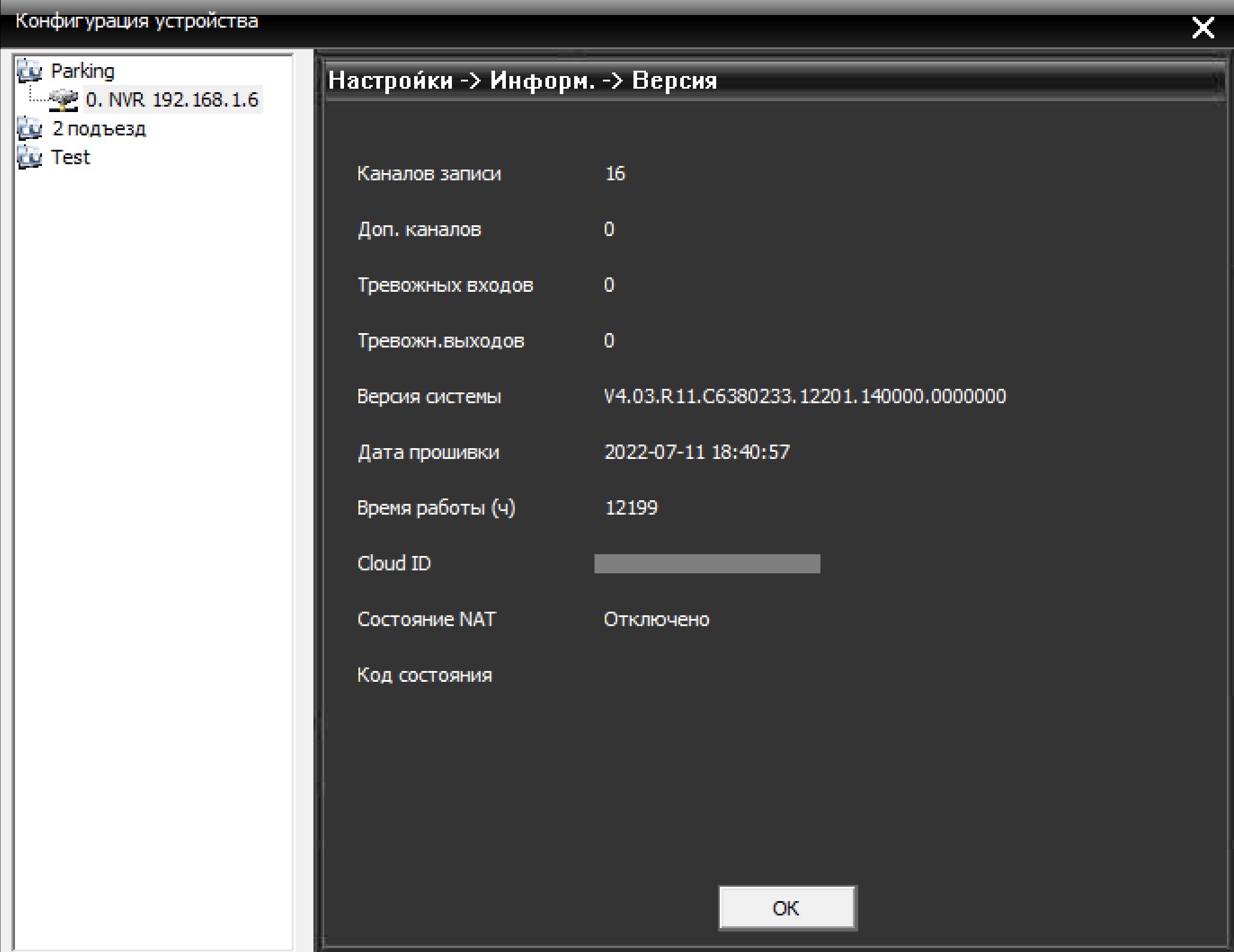Click the Версия системы version string
1234x952 pixels.
point(804,396)
